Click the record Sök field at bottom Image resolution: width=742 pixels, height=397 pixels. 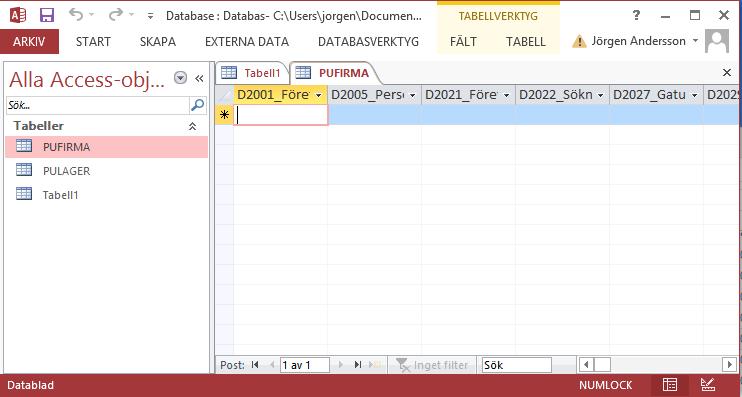pyautogui.click(x=517, y=365)
